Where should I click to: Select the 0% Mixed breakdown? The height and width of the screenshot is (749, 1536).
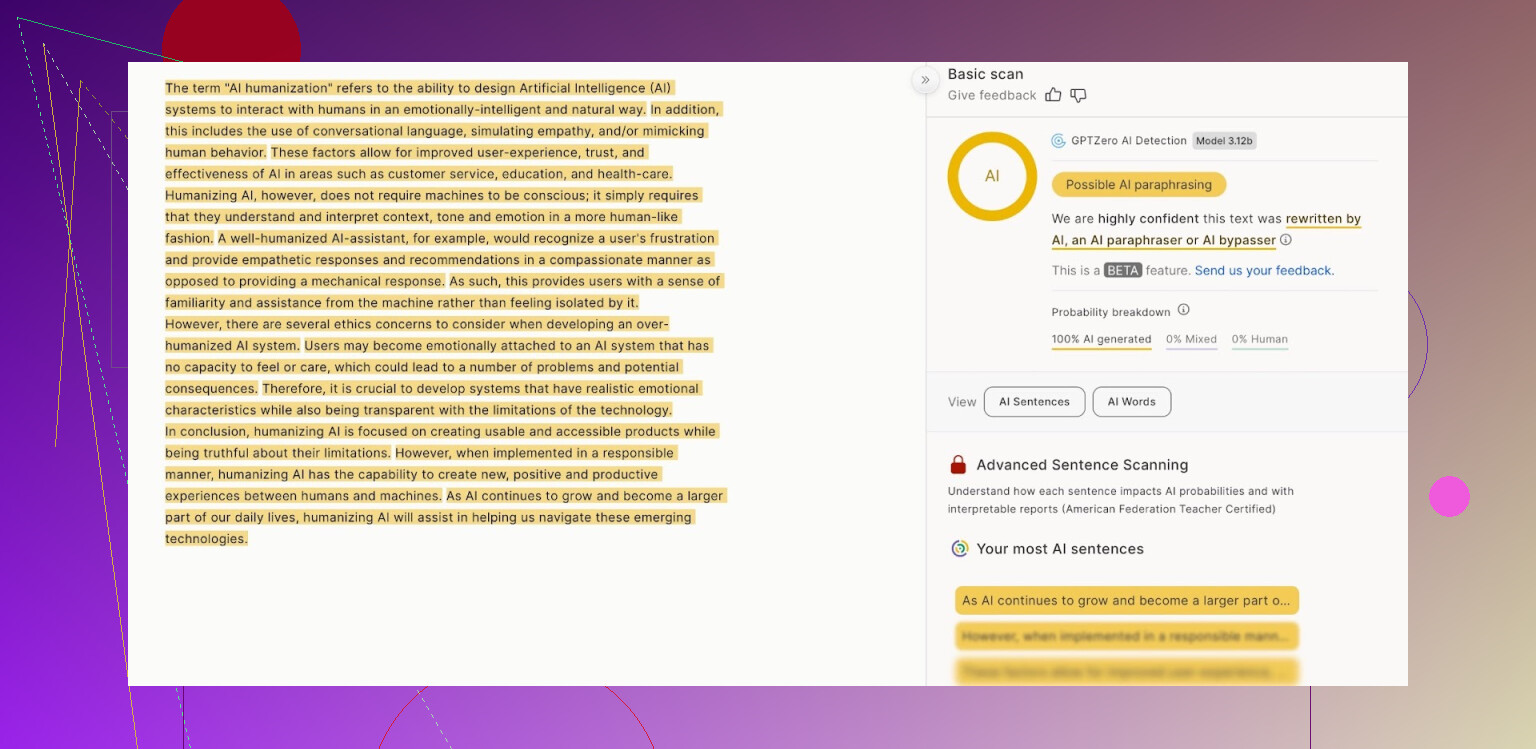(x=1191, y=340)
